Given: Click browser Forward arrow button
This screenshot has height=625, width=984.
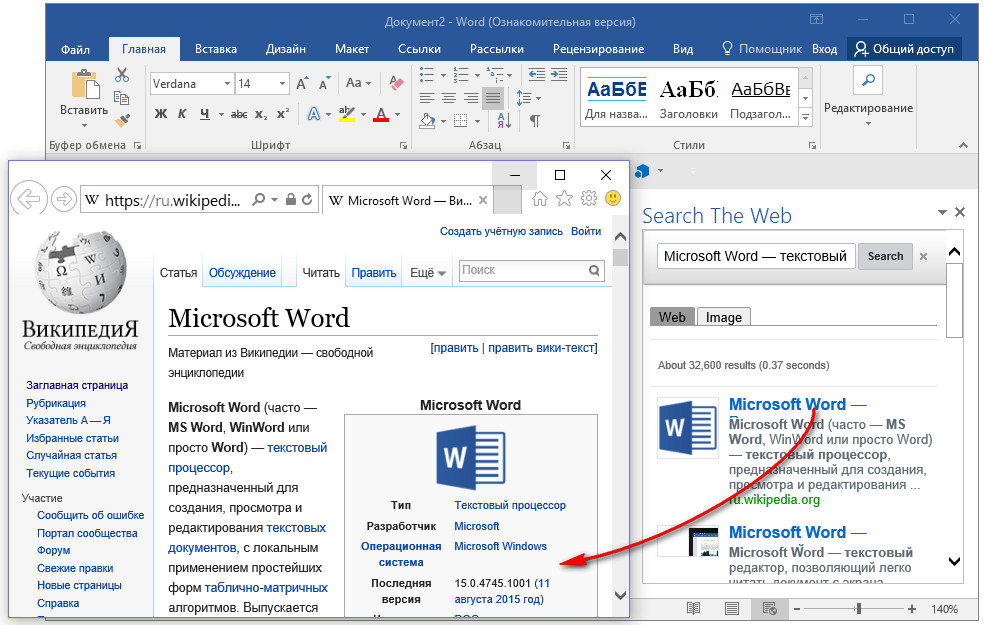Looking at the screenshot, I should click(x=63, y=200).
